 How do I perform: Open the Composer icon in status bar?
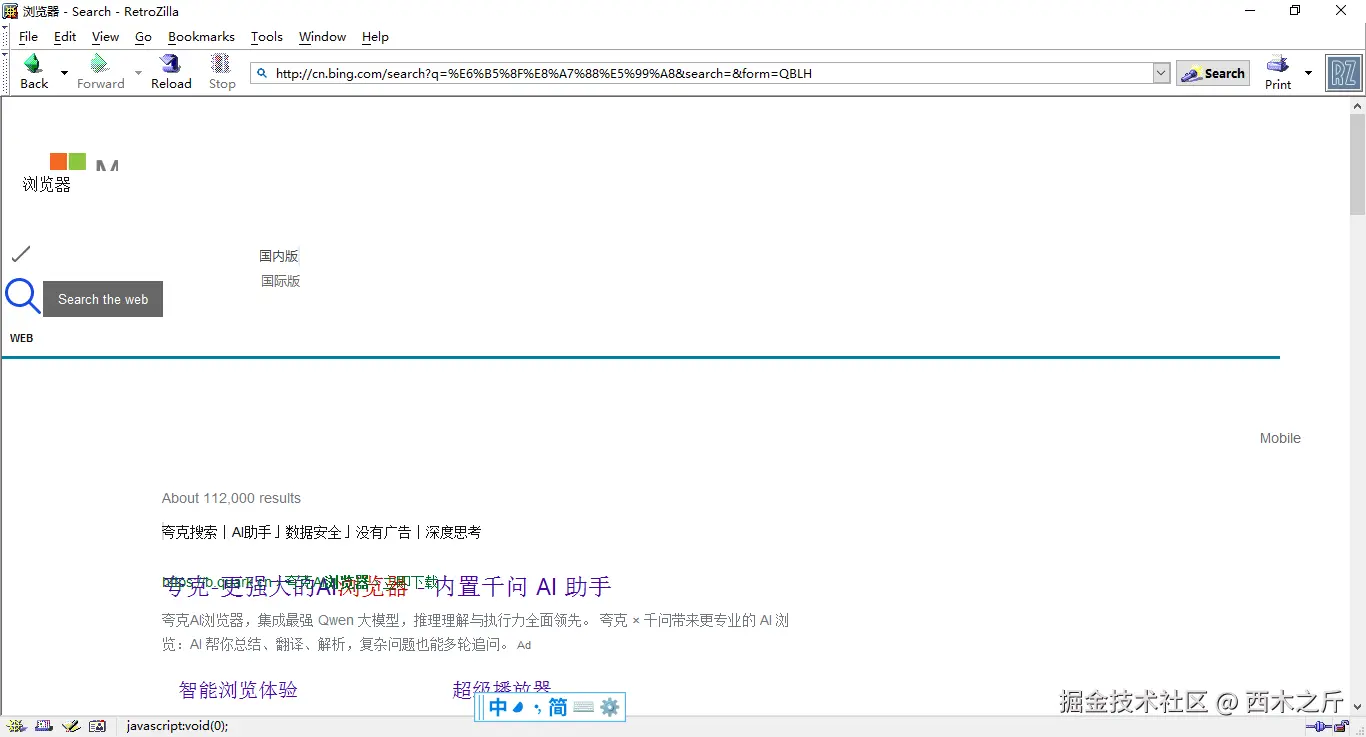pos(70,726)
